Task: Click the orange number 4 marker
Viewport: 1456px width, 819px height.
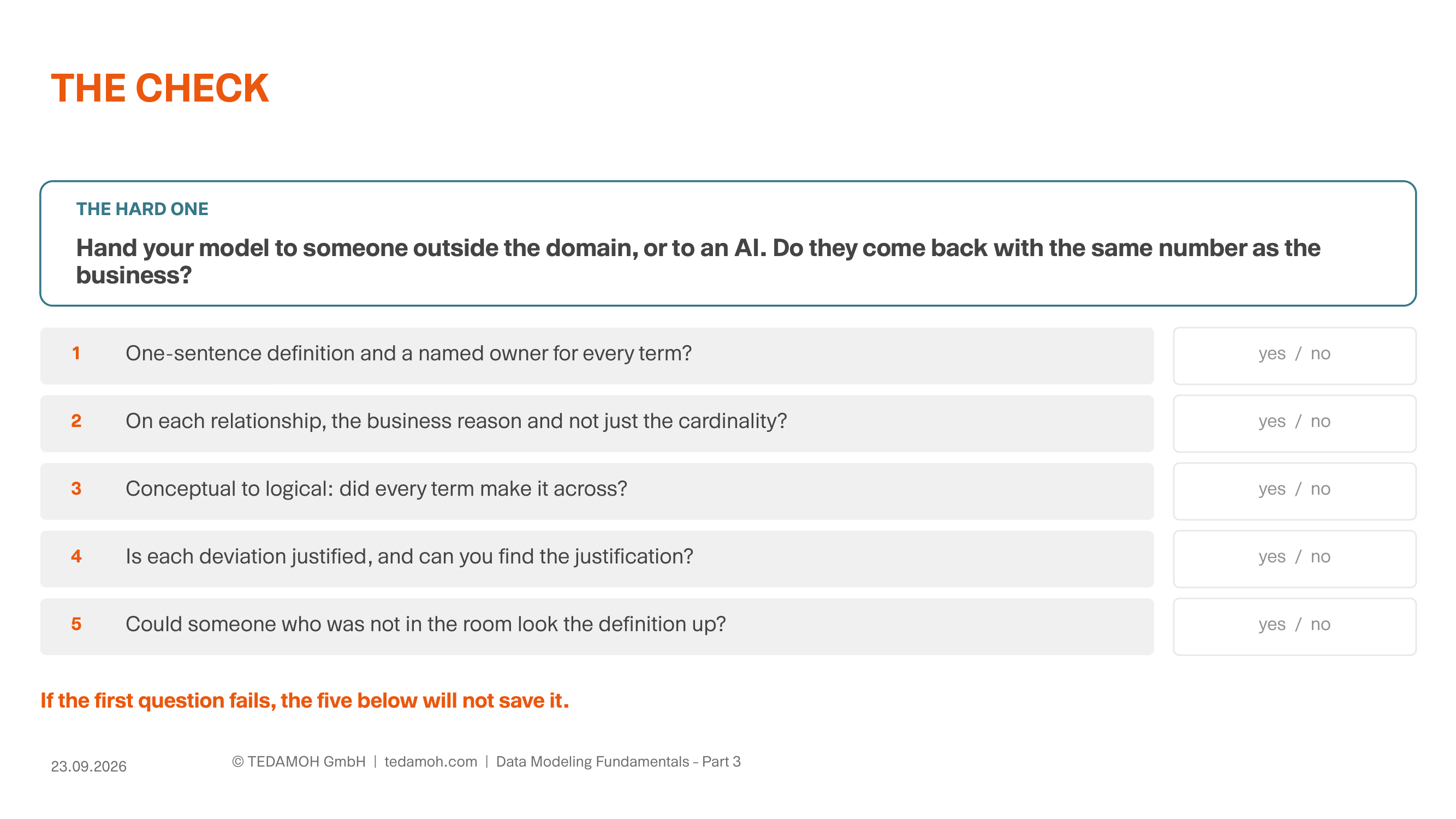Action: click(x=76, y=557)
